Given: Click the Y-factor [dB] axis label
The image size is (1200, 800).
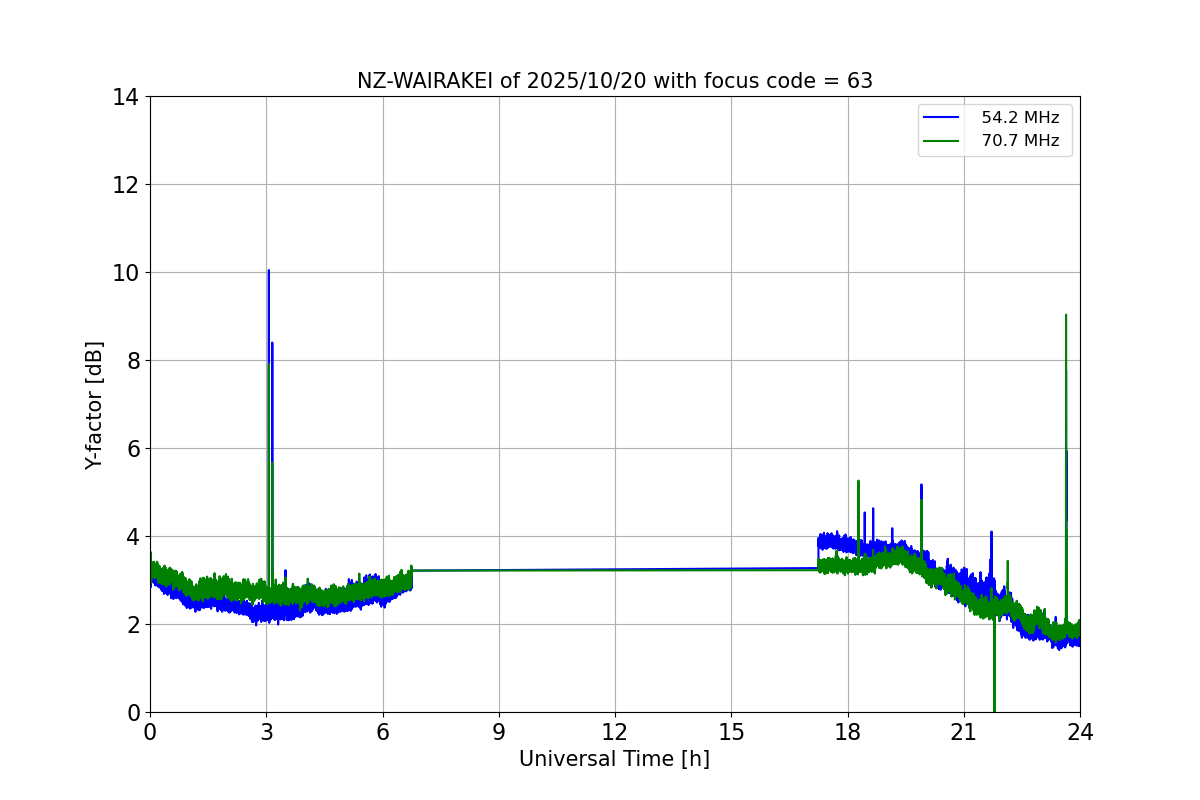Looking at the screenshot, I should (94, 405).
